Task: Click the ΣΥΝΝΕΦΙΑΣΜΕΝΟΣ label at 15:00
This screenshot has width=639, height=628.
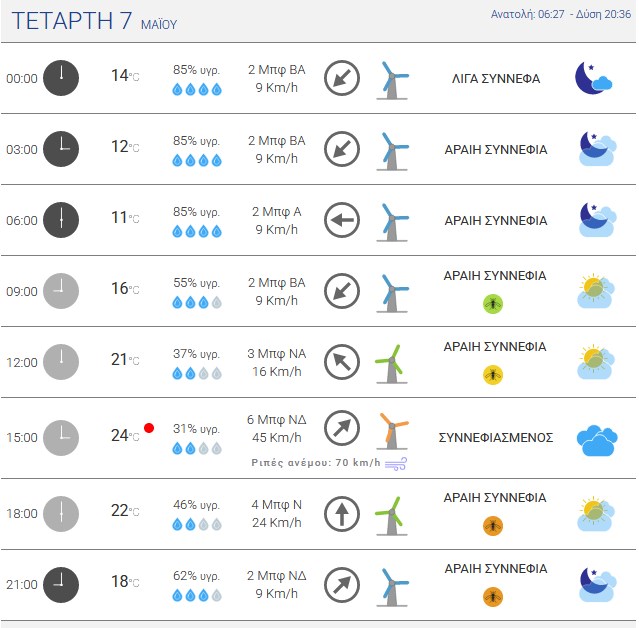Action: coord(496,438)
